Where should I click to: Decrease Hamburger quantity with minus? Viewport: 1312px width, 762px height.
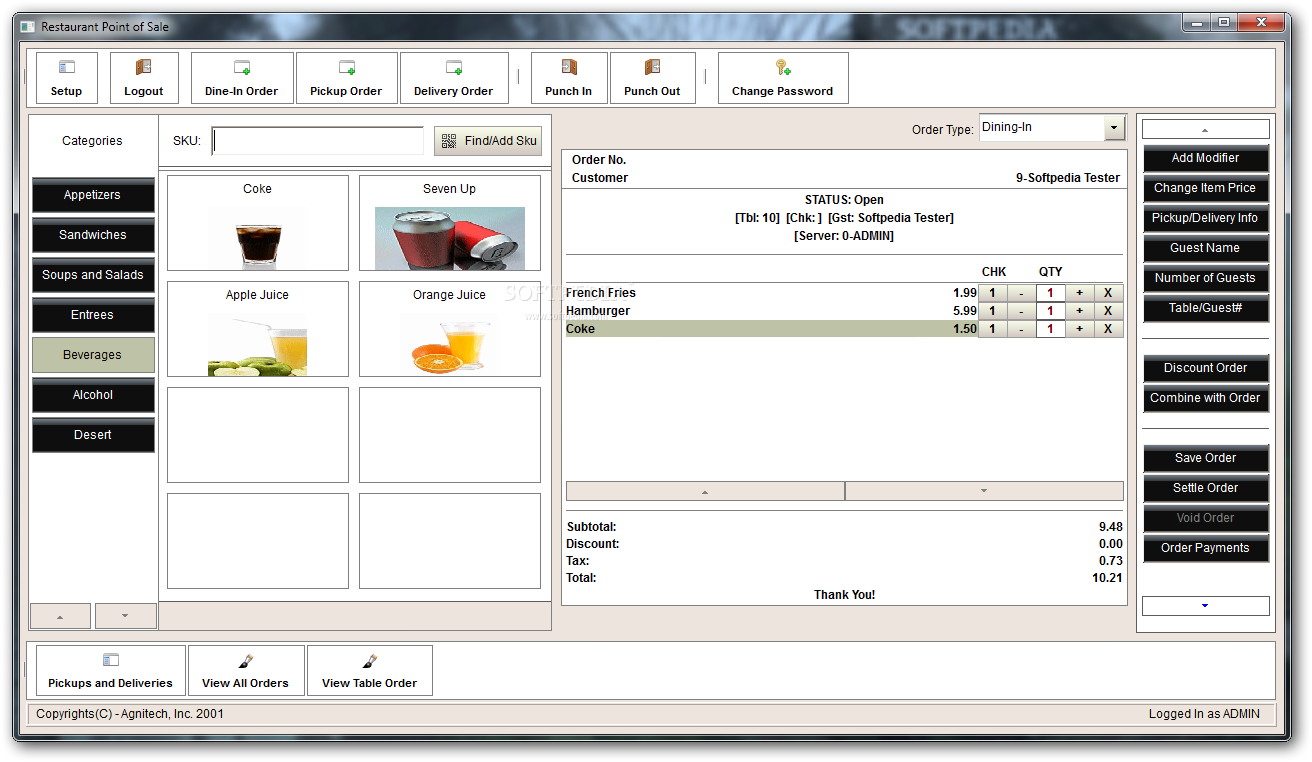point(1021,311)
